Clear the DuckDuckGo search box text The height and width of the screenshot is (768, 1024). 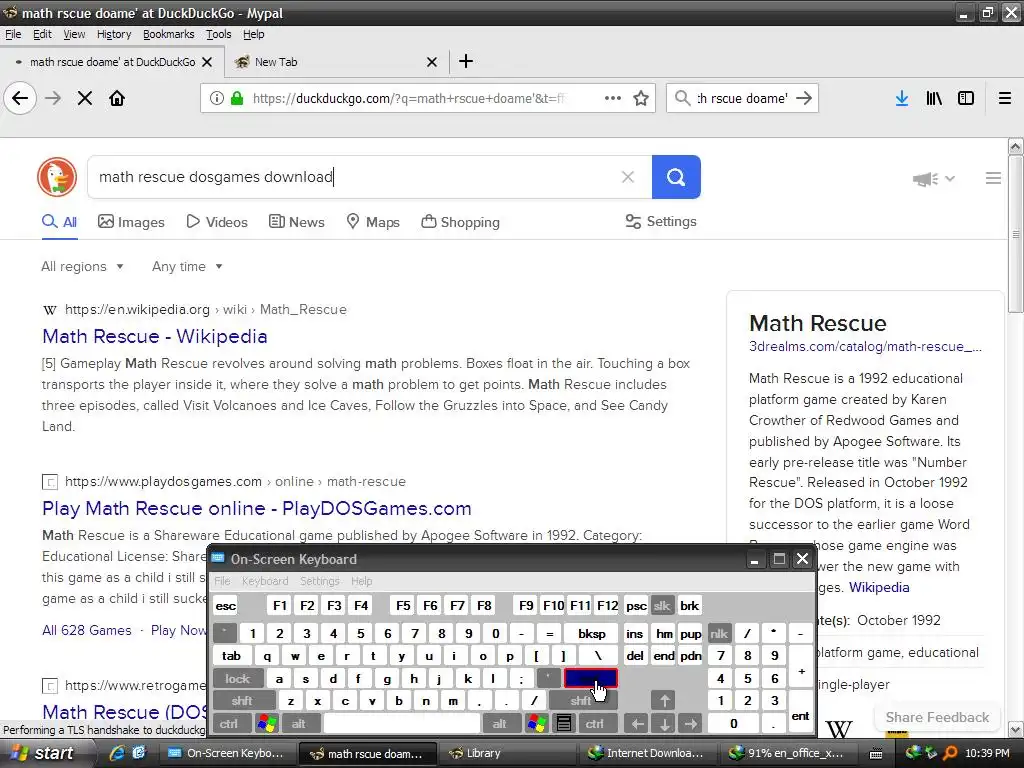[628, 177]
